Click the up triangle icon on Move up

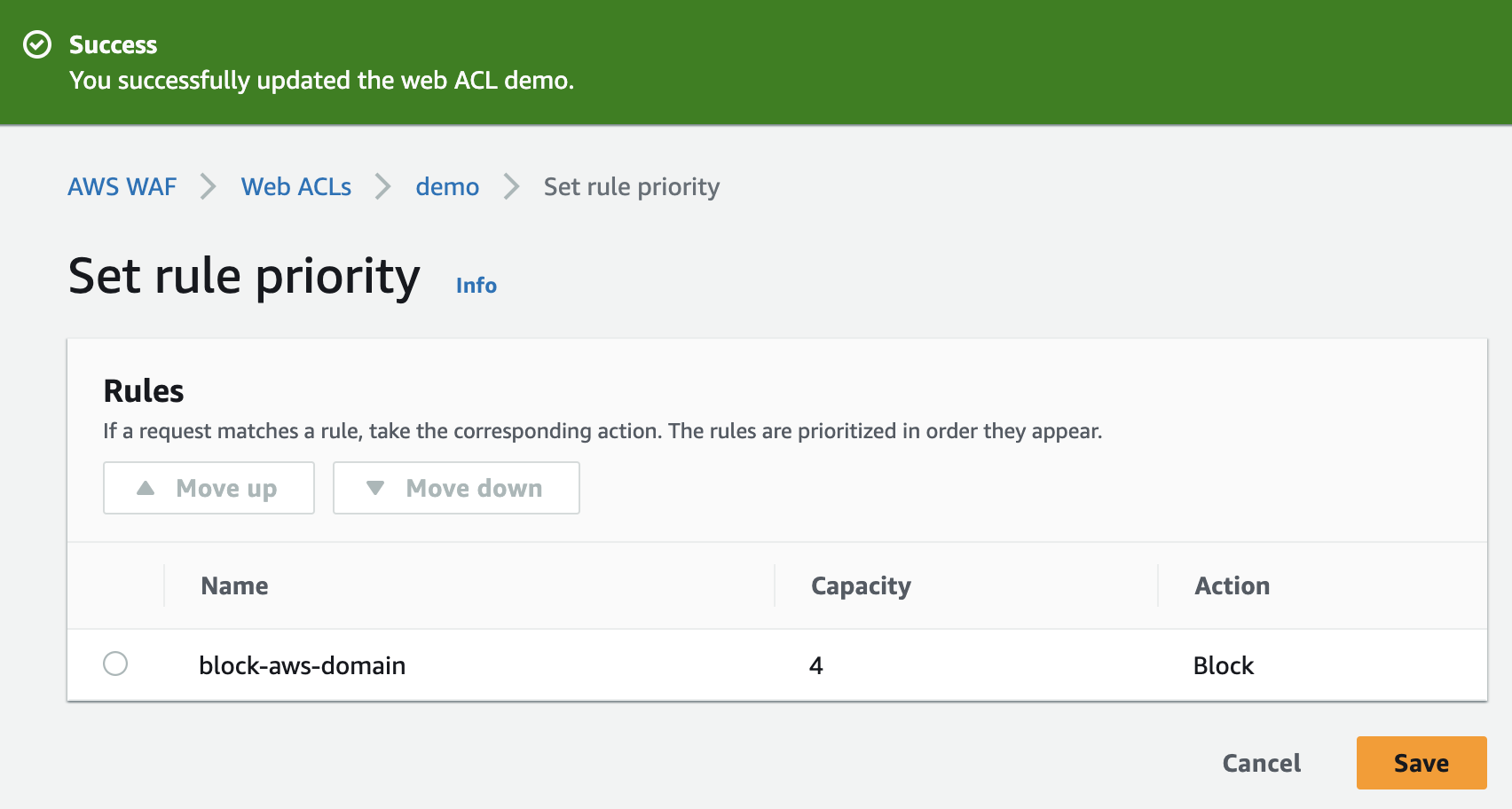[146, 488]
